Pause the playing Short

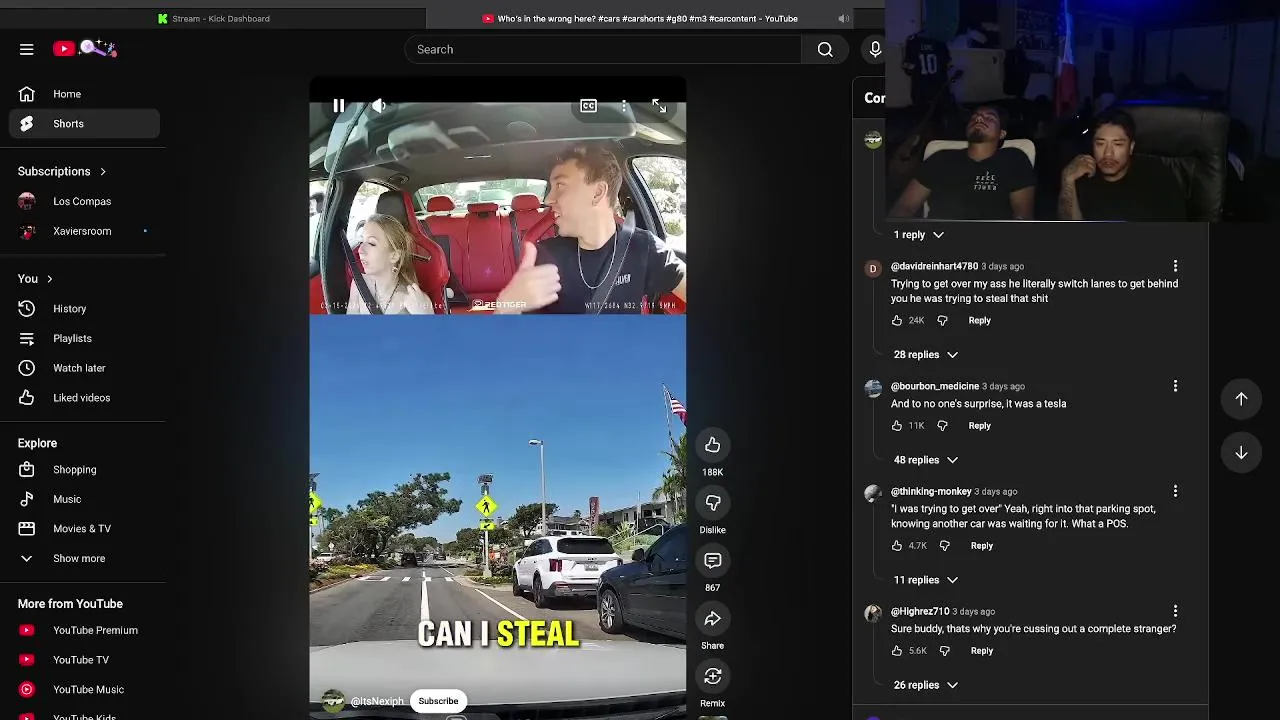(x=339, y=106)
